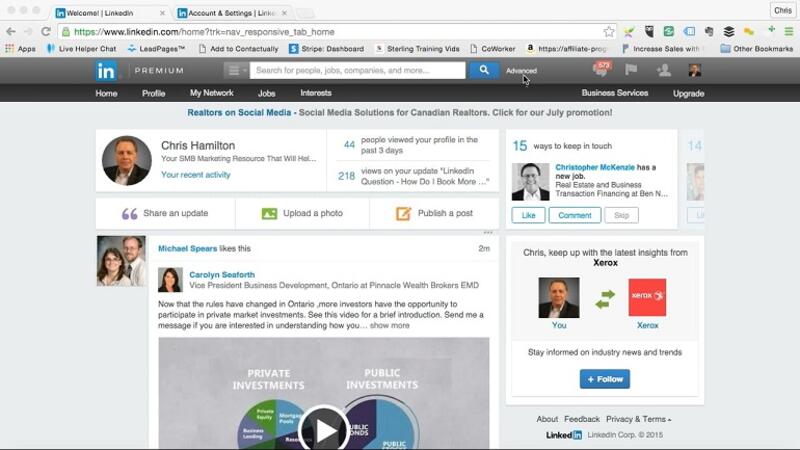Click the Xerox logo image

click(x=647, y=297)
